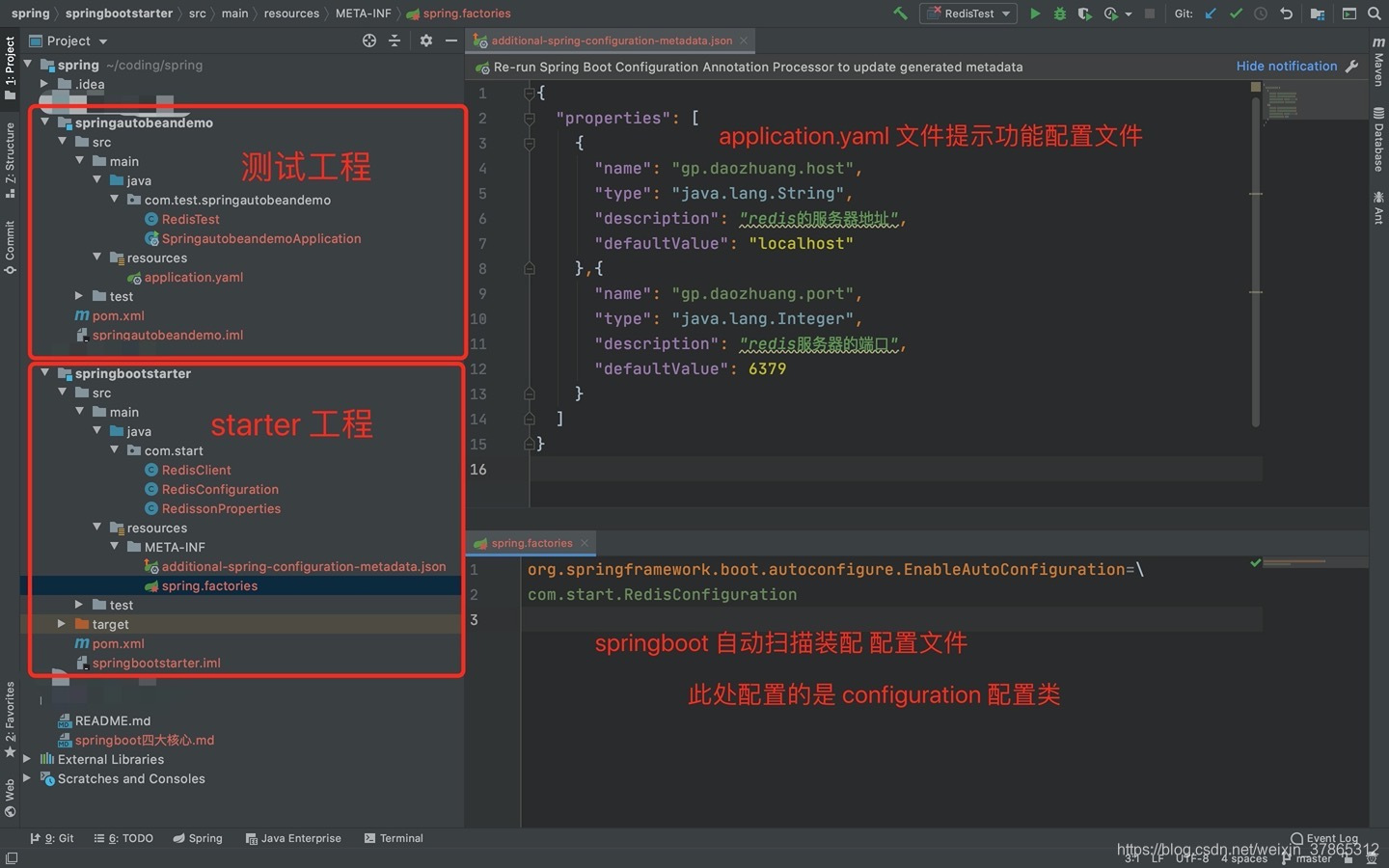1389x868 pixels.
Task: Locate current file with crosshair icon in Project panel
Action: (x=369, y=41)
